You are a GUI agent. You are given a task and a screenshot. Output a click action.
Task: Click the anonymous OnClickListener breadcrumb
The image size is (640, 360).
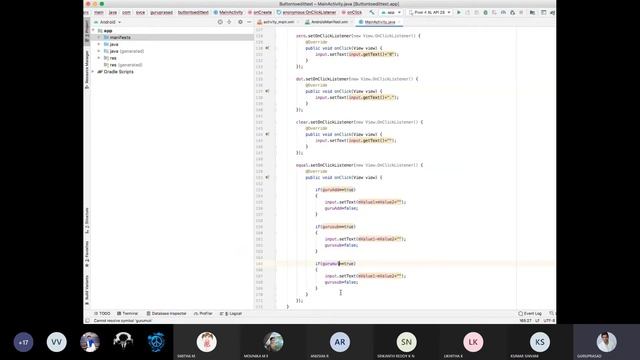tap(307, 12)
